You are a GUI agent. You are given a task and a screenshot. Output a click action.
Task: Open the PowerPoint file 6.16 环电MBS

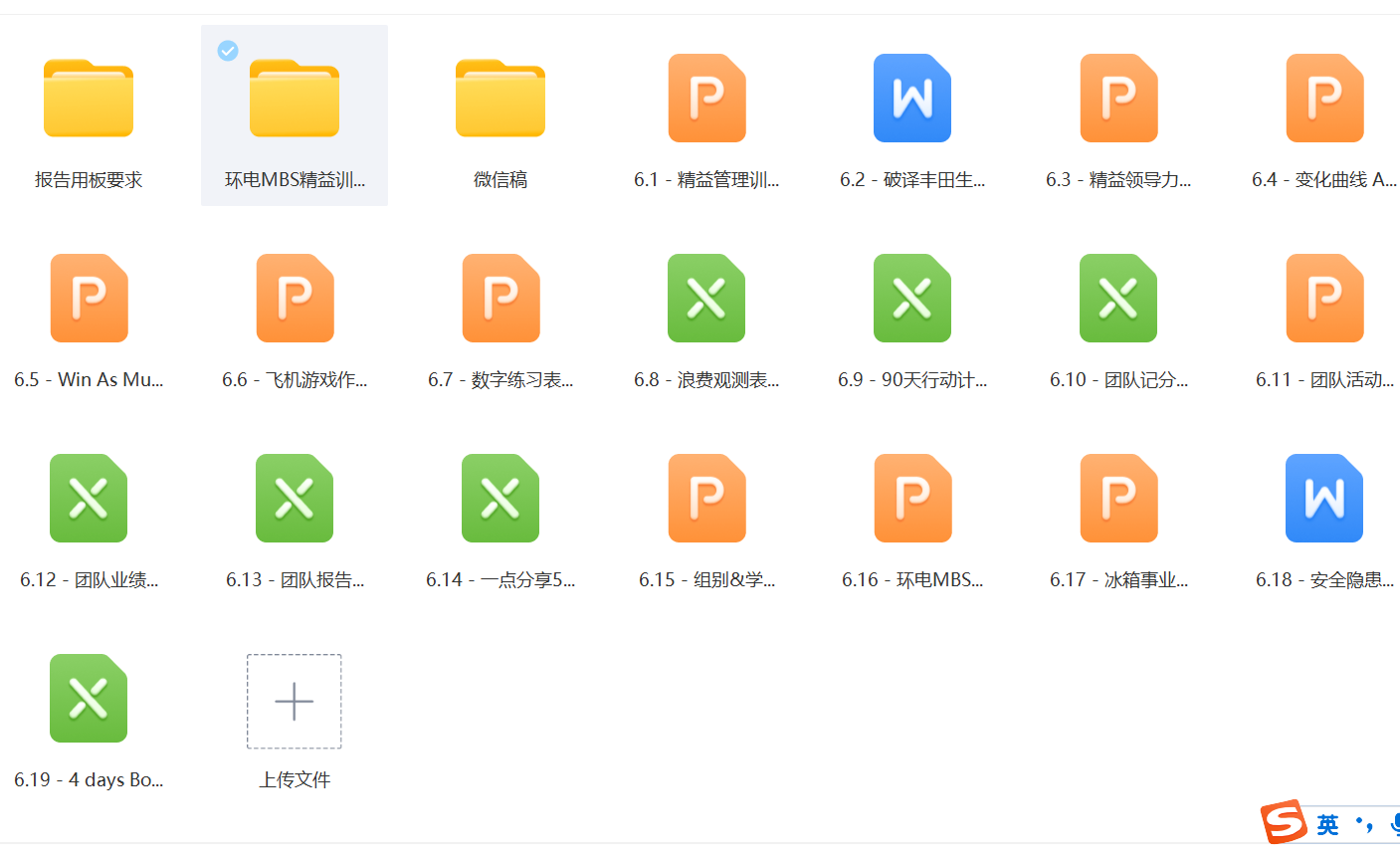[912, 498]
